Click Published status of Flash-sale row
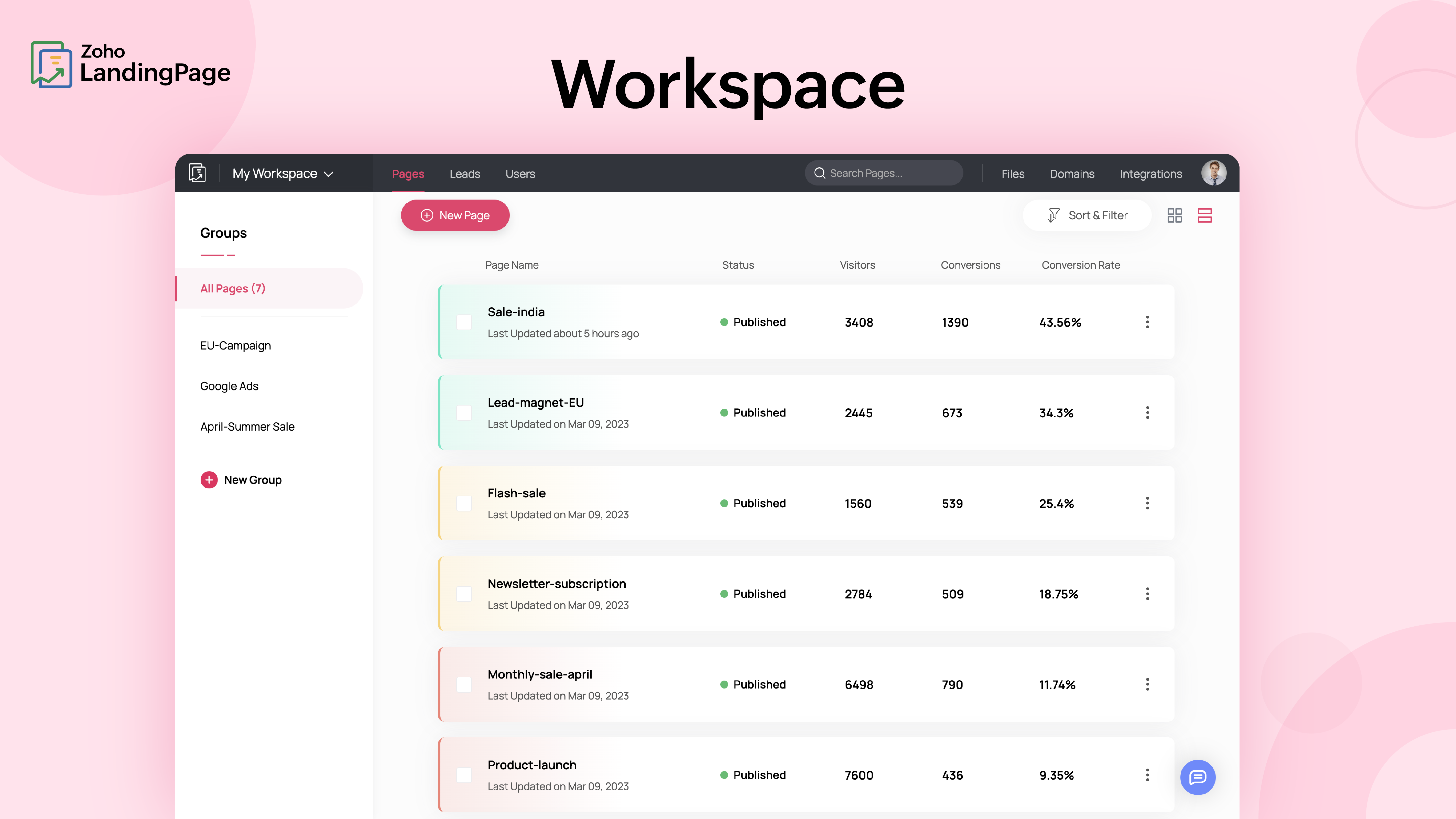Viewport: 1456px width, 819px height. tap(753, 503)
